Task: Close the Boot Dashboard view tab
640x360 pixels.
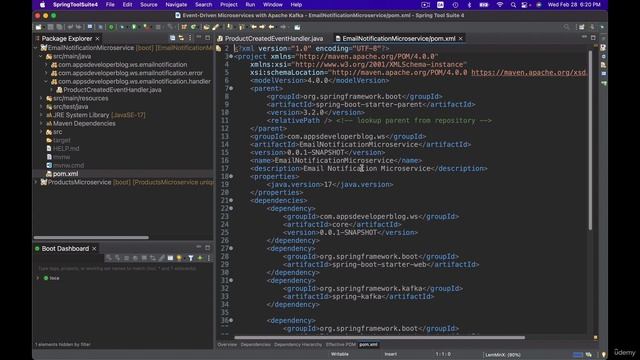Action: [x=94, y=249]
